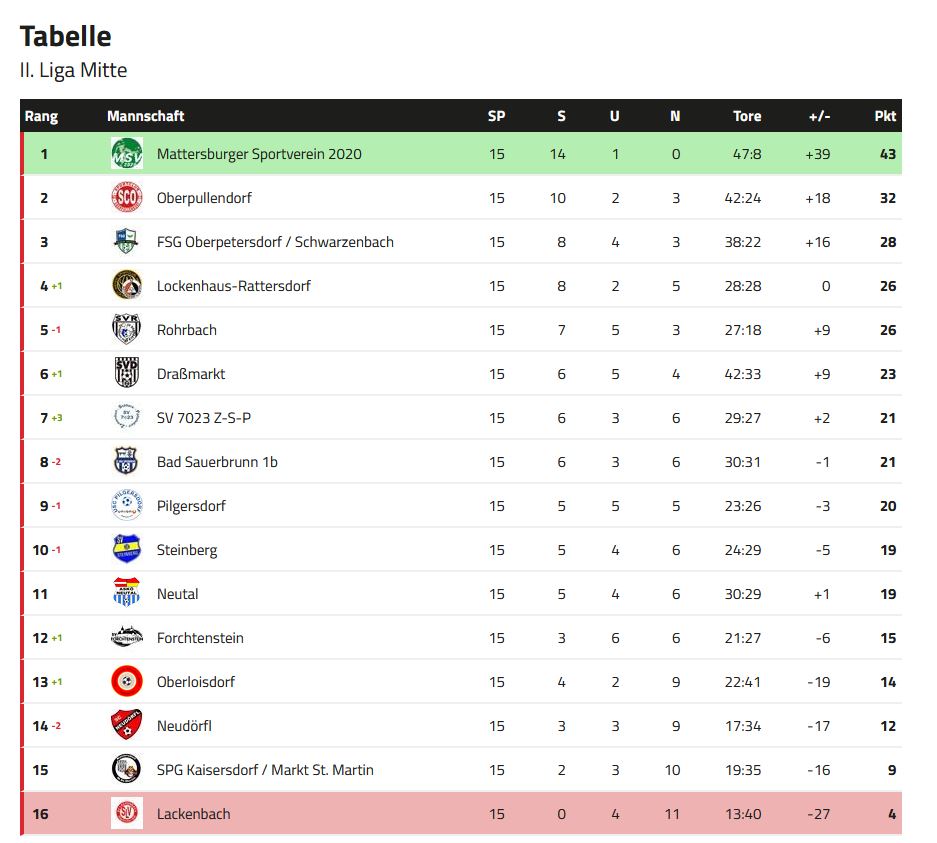
Task: Click the Tore column header
Action: 747,116
